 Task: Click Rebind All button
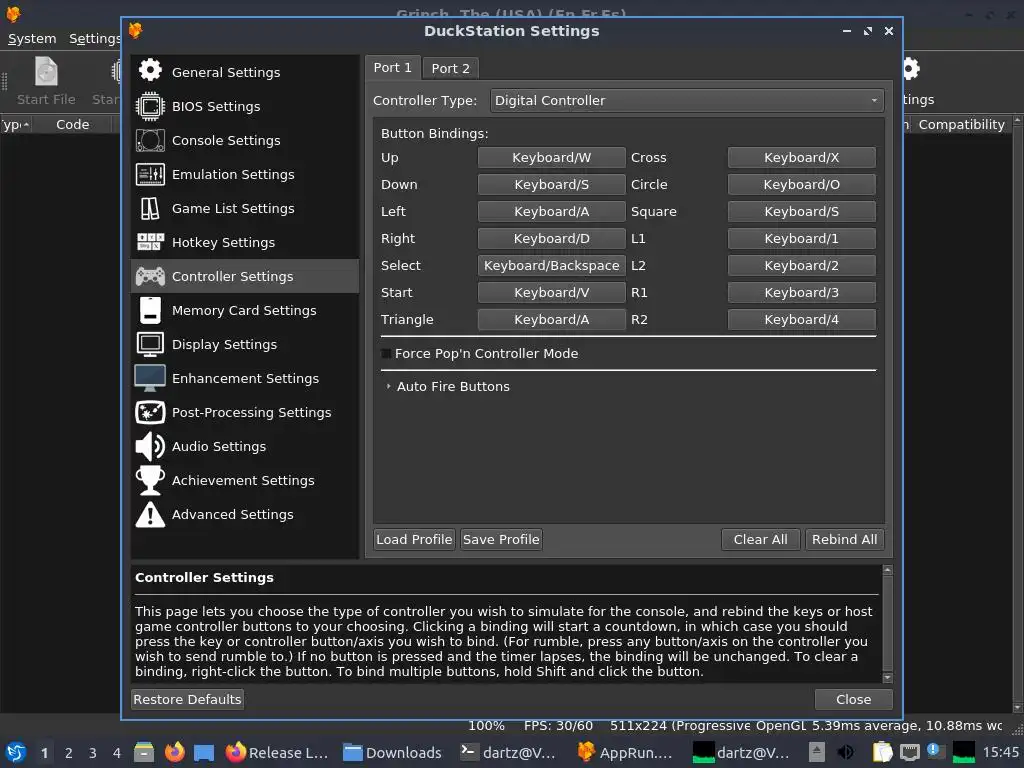click(844, 539)
